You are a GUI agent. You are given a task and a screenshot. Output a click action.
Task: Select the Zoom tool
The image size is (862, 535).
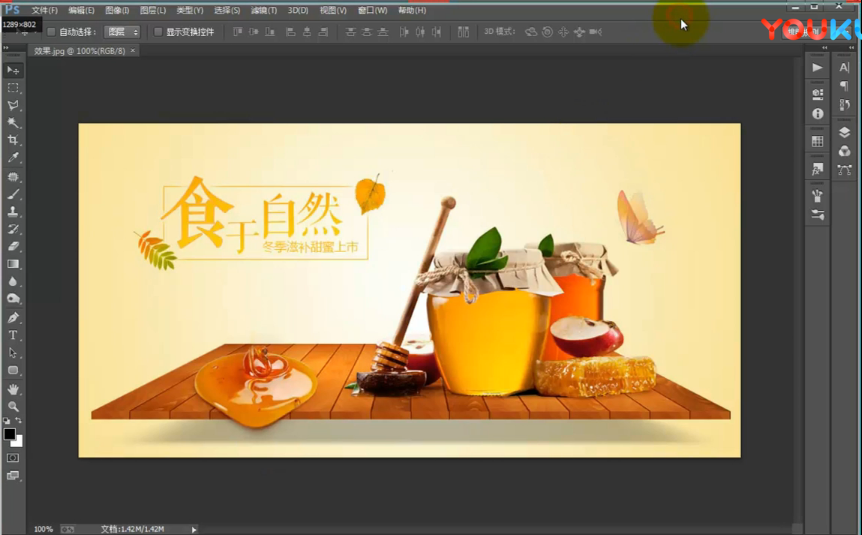coord(13,406)
